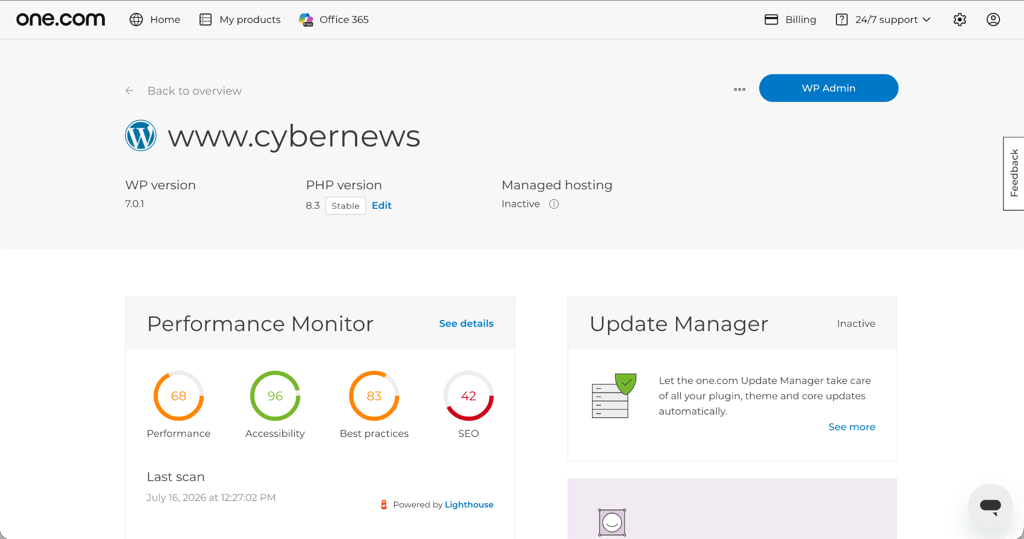
Task: Open Performance Monitor See details link
Action: (x=466, y=323)
